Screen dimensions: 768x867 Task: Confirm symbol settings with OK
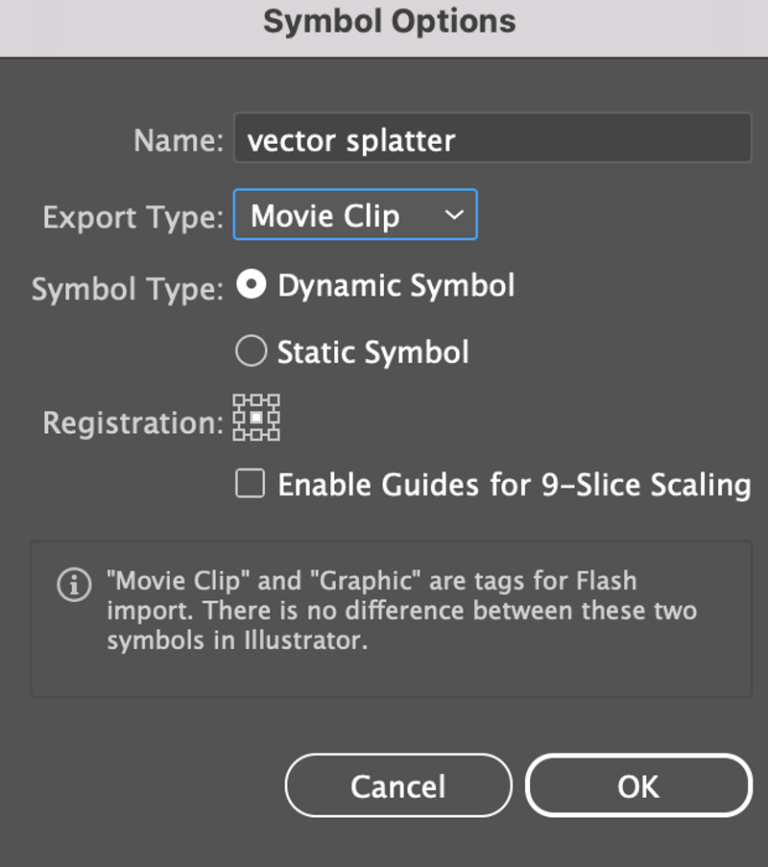(638, 786)
